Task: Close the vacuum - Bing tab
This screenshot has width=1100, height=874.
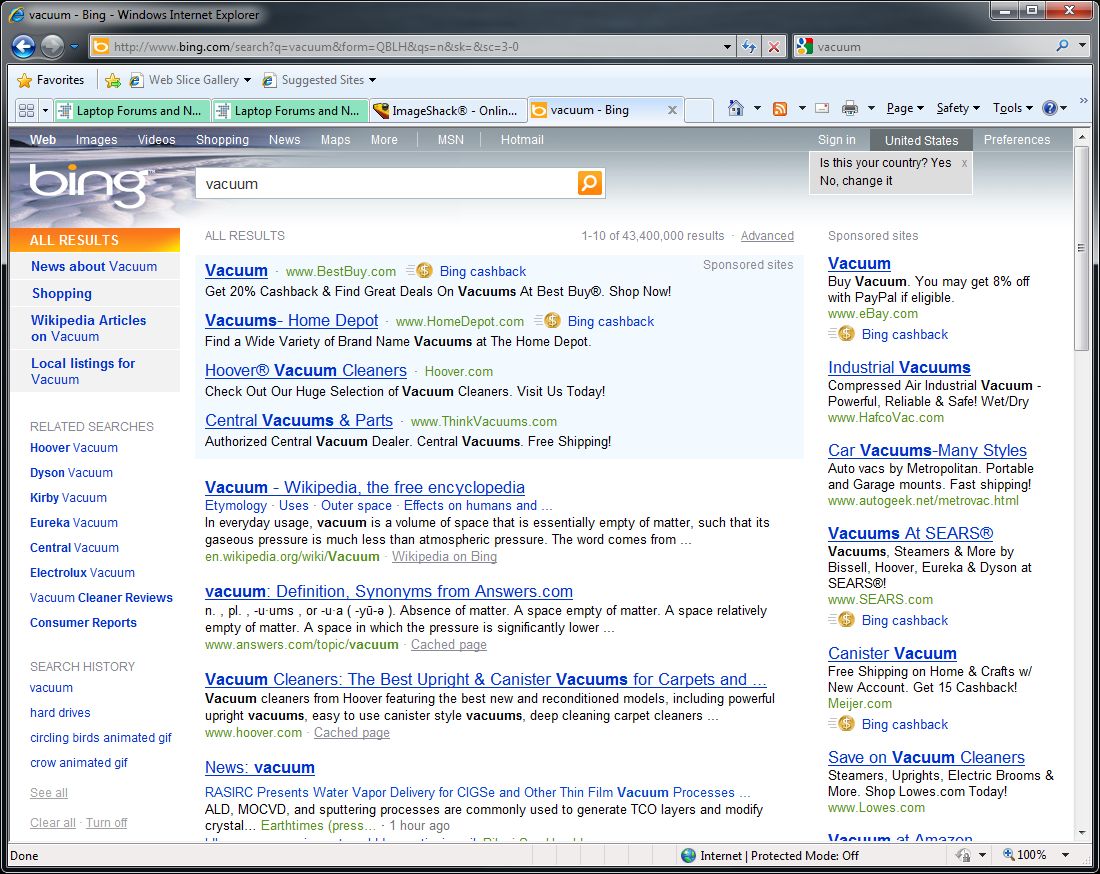Action: [672, 110]
